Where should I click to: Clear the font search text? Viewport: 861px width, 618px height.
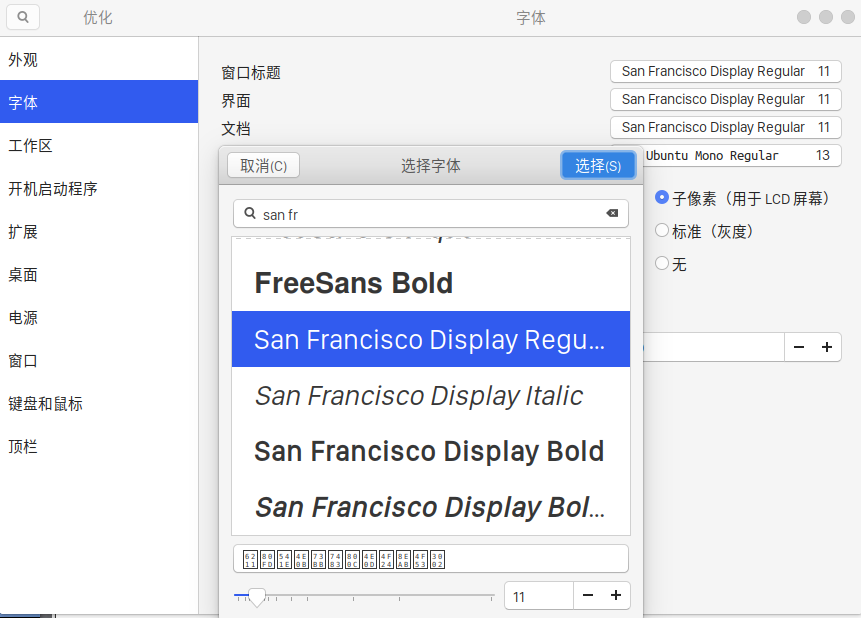point(612,214)
